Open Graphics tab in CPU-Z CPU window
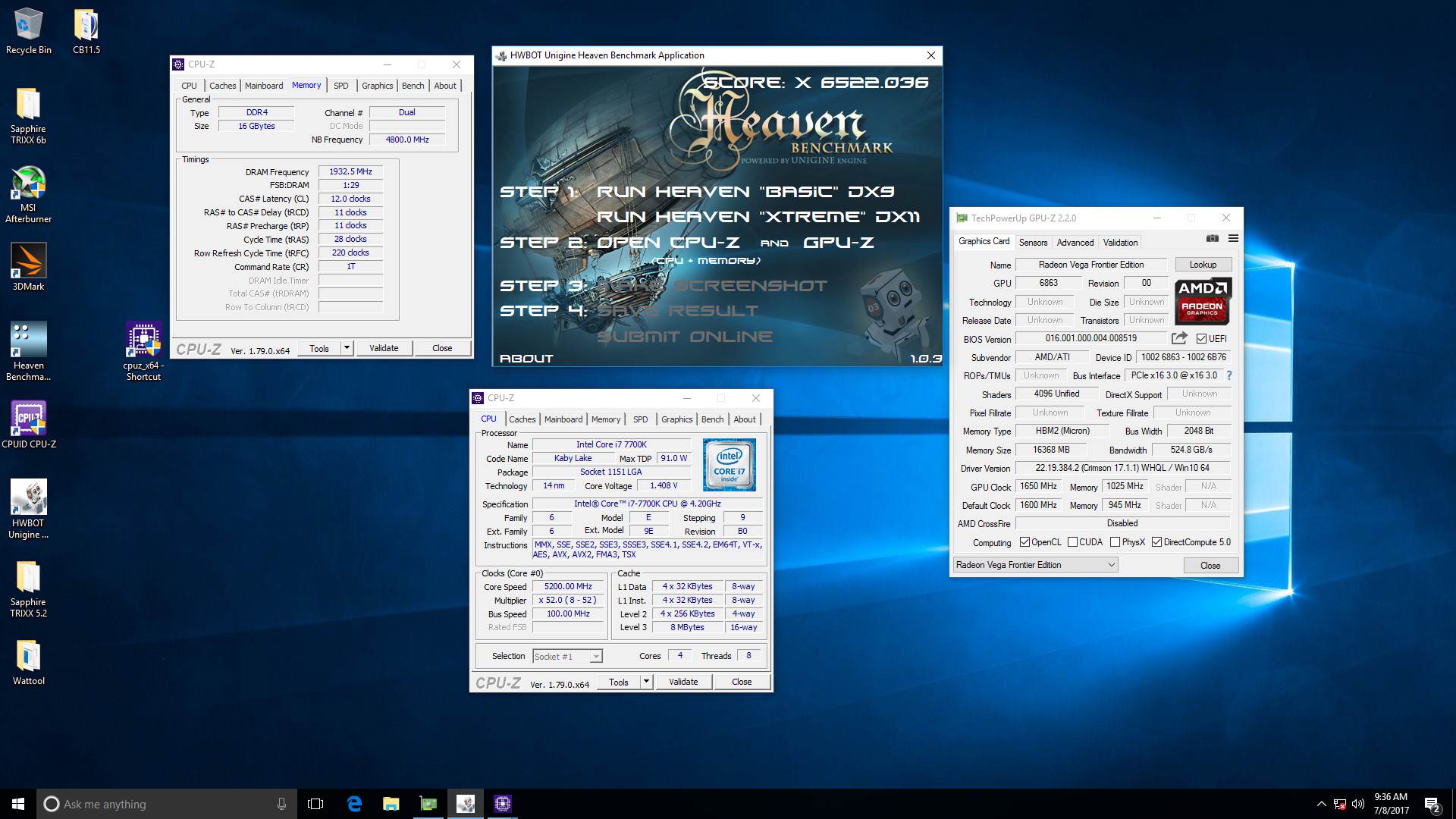This screenshot has height=819, width=1456. [676, 419]
